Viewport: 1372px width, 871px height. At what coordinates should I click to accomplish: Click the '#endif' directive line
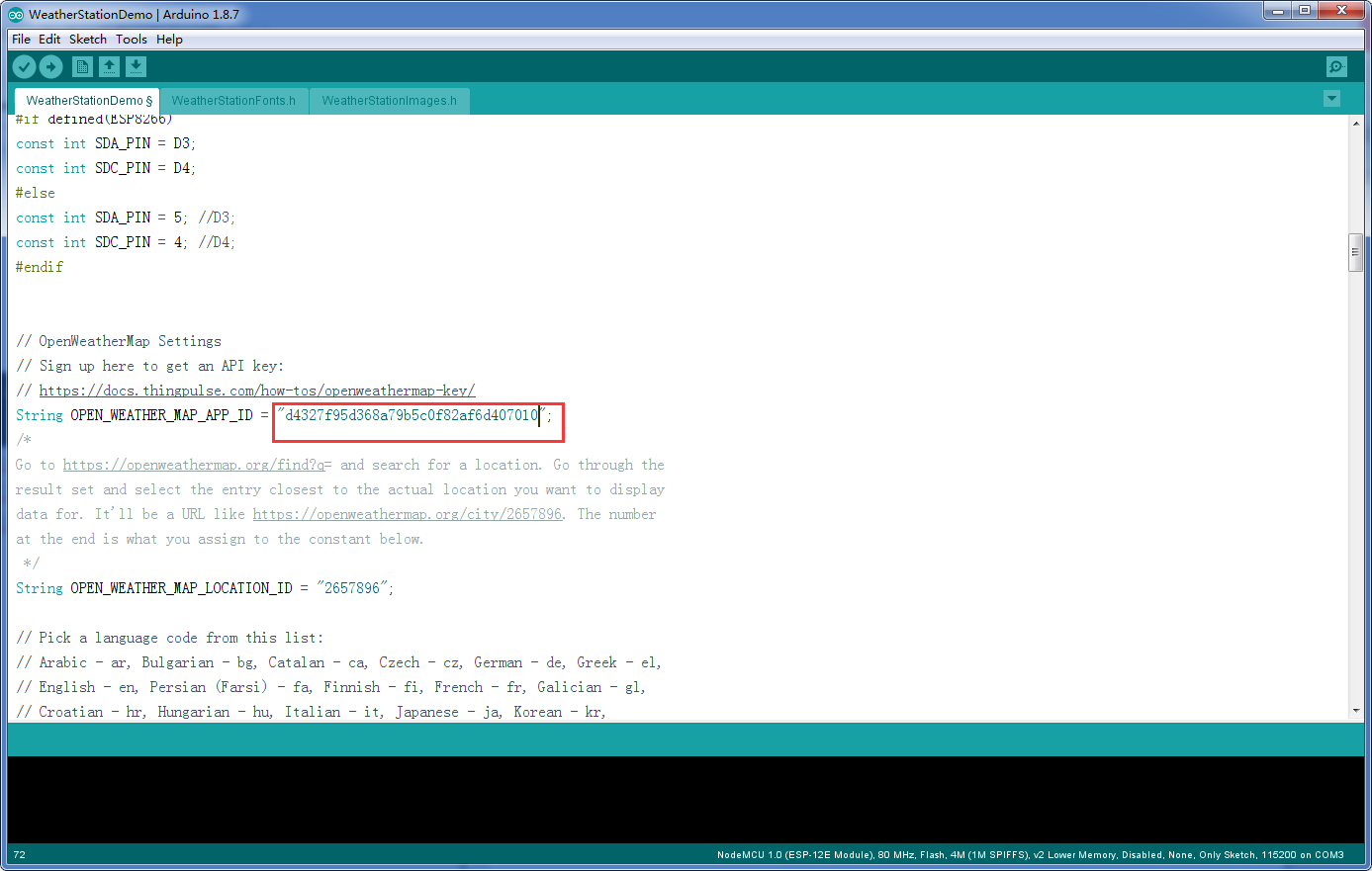pyautogui.click(x=40, y=267)
